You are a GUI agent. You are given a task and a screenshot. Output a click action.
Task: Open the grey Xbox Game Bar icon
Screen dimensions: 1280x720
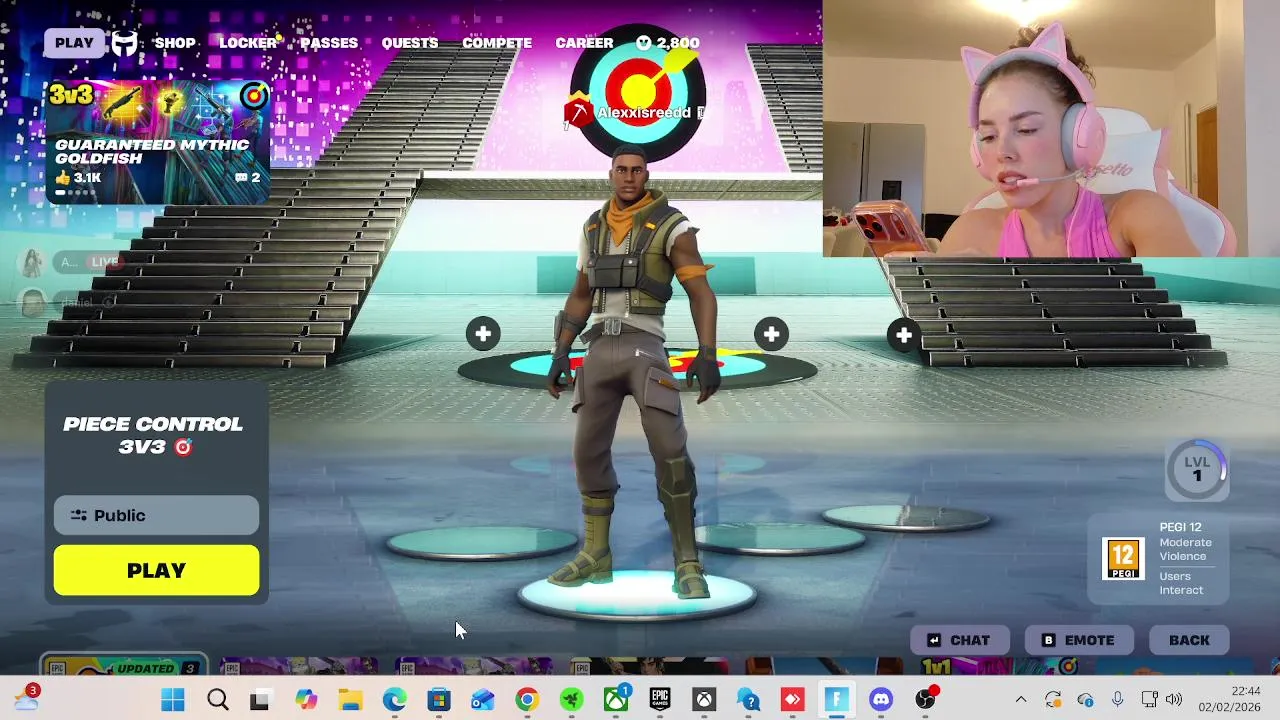[705, 699]
